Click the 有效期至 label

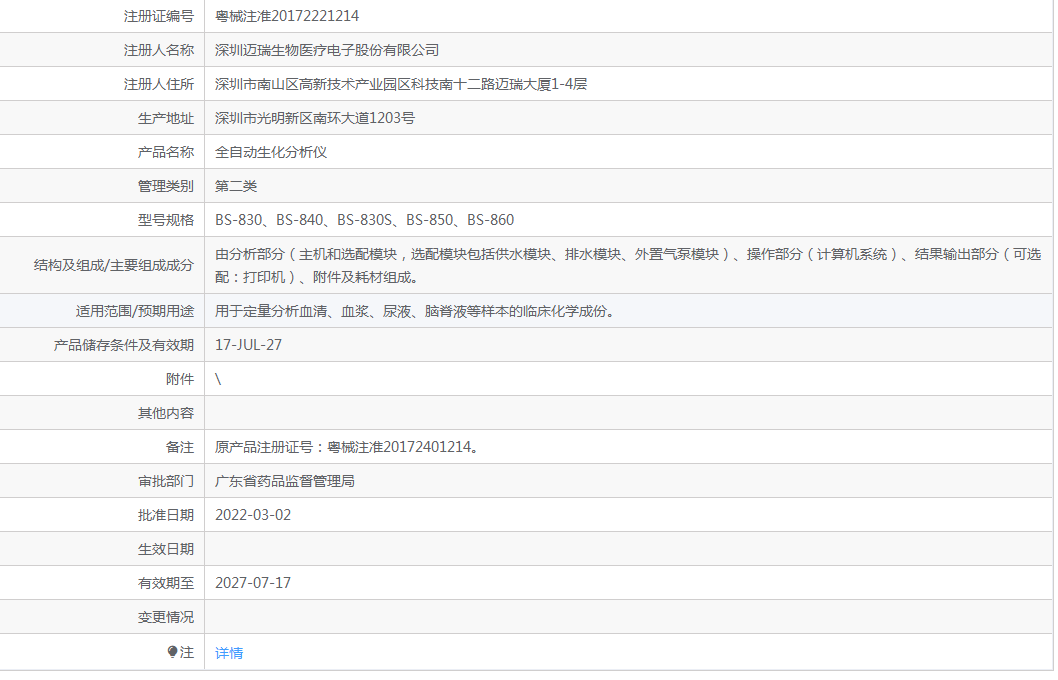(x=166, y=583)
